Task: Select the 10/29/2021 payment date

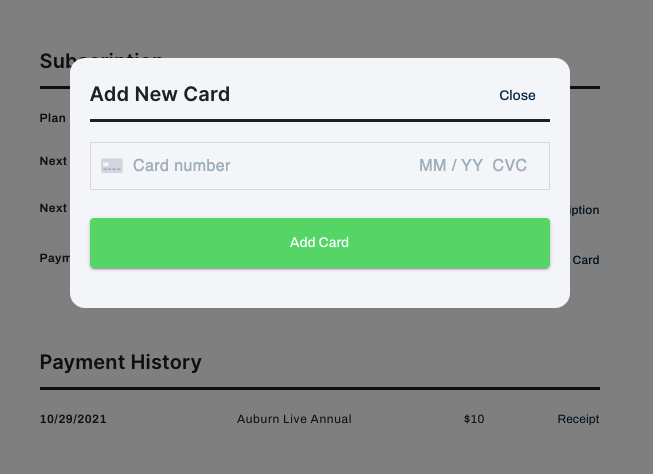Action: coord(73,419)
